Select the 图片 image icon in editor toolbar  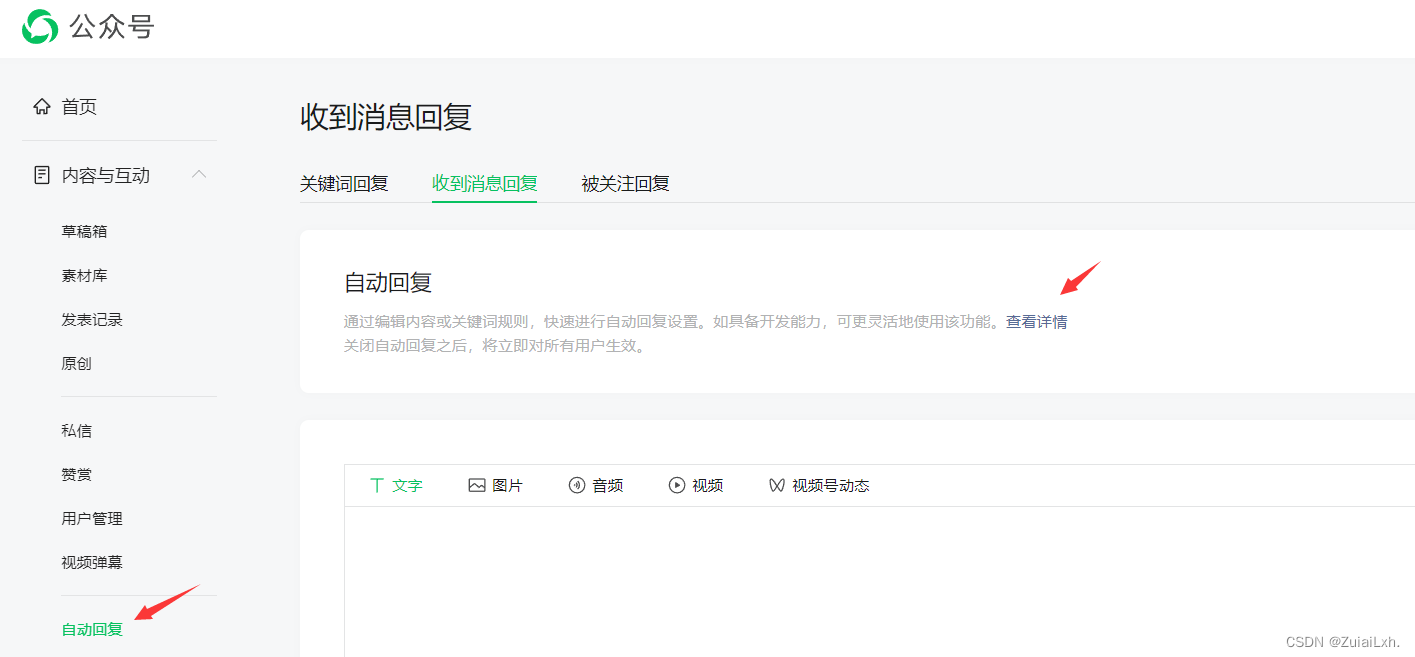click(x=477, y=485)
